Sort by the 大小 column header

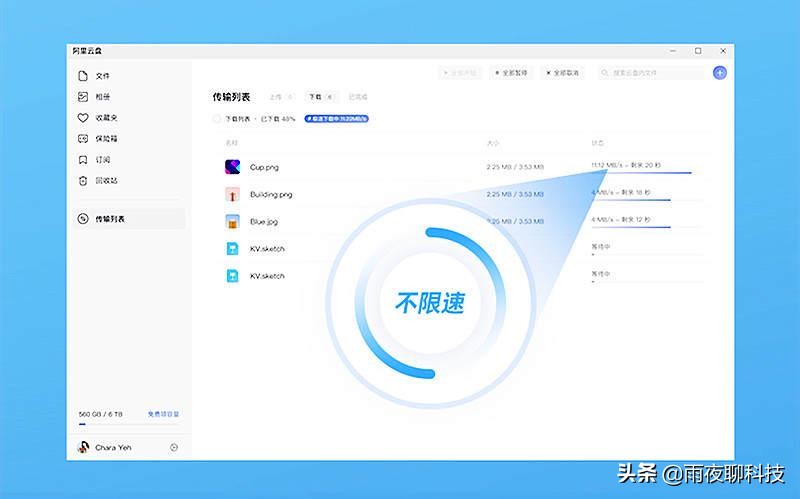(493, 143)
